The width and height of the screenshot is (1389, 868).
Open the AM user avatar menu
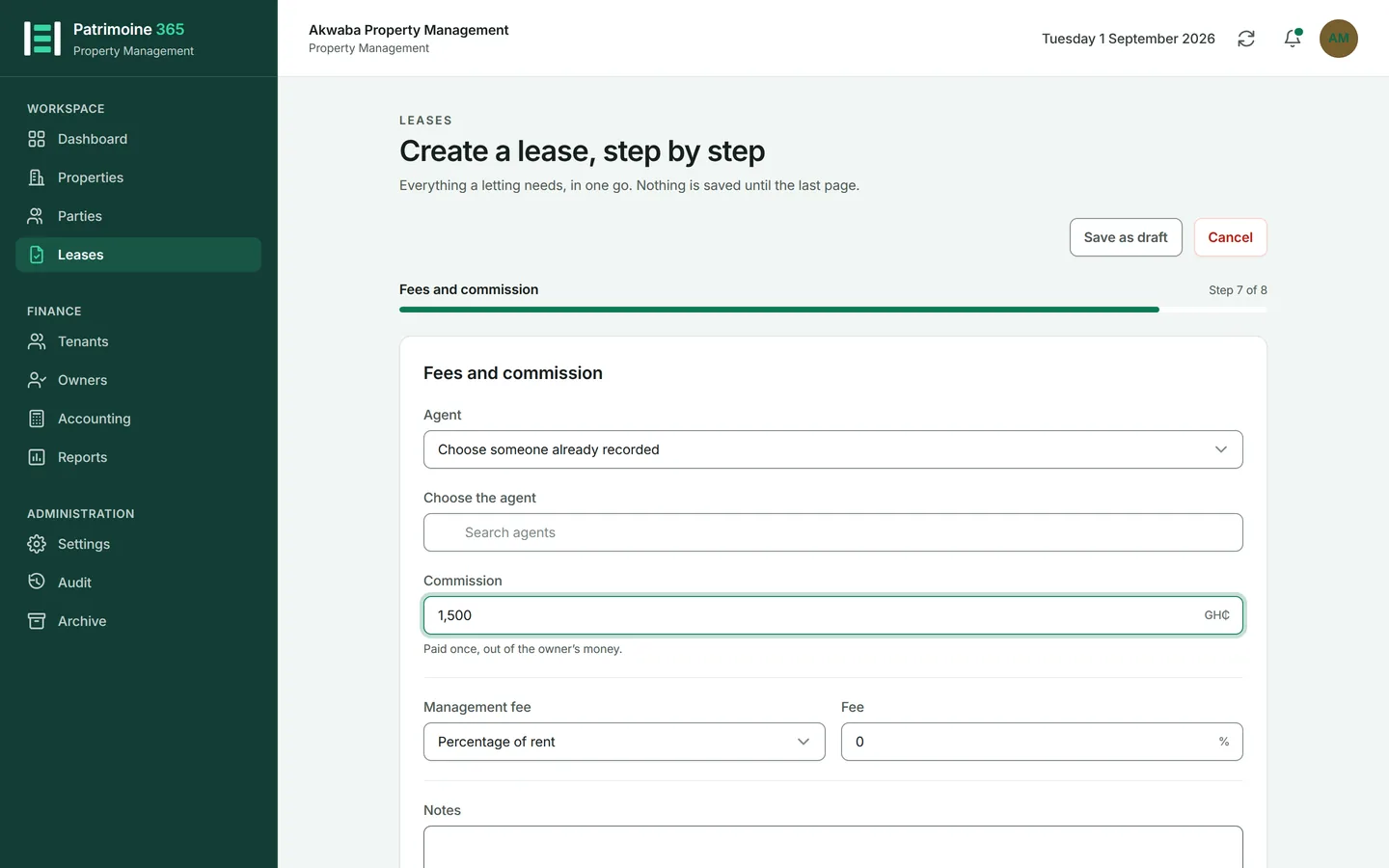[x=1339, y=39]
